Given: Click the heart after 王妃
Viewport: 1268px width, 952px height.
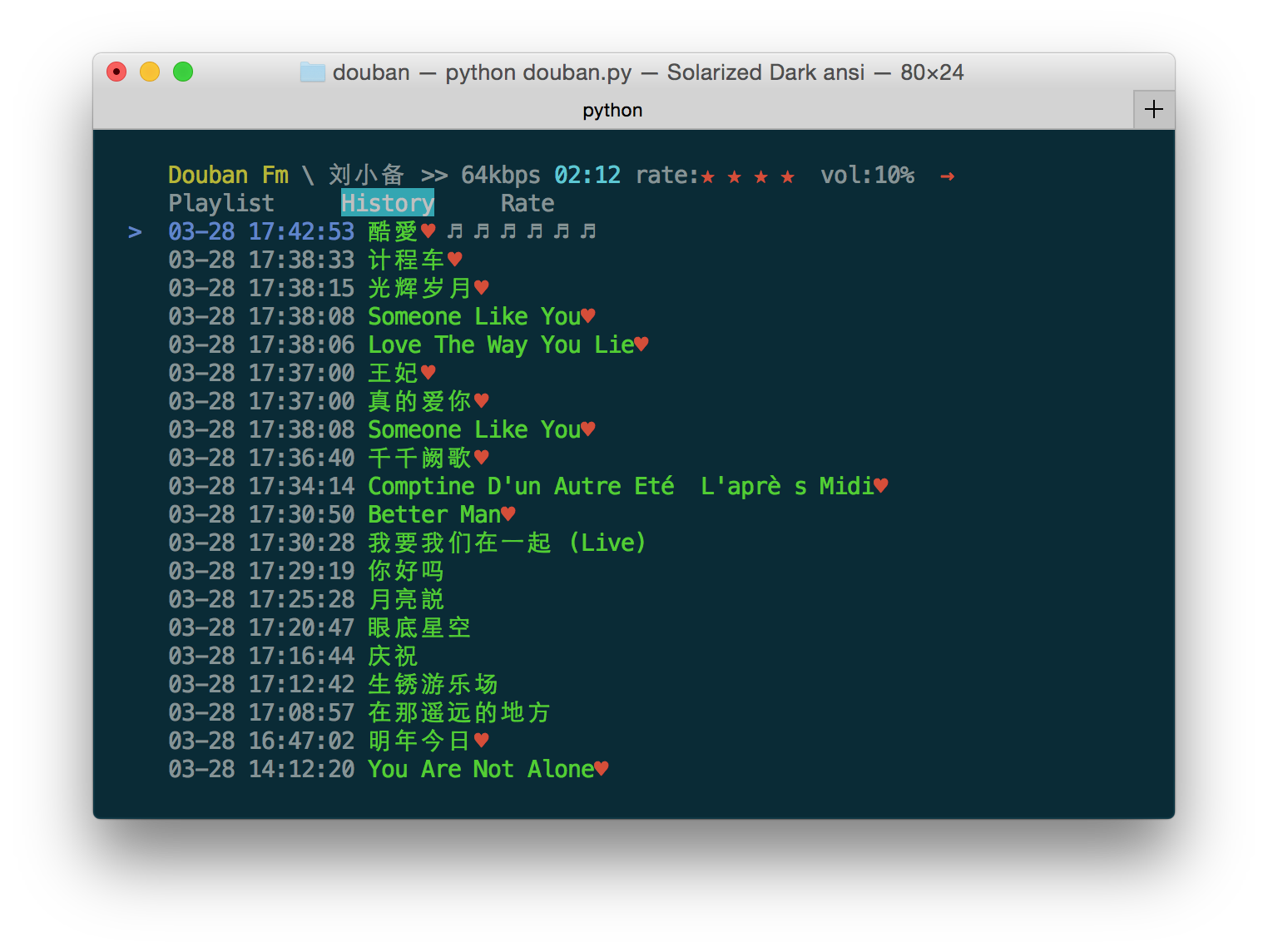Looking at the screenshot, I should click(x=428, y=372).
